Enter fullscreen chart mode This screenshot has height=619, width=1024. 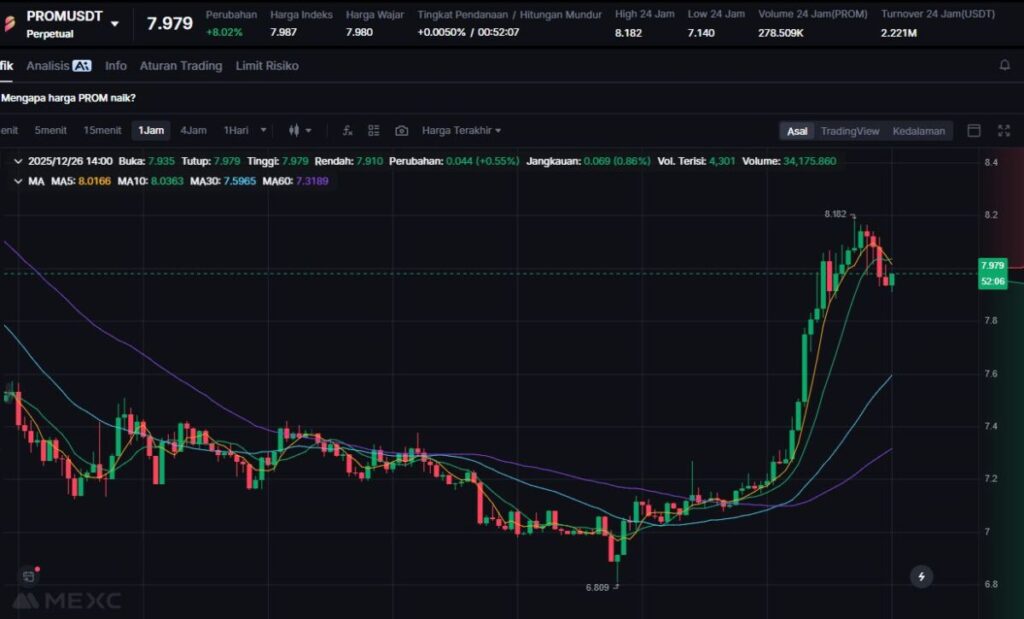1004,131
